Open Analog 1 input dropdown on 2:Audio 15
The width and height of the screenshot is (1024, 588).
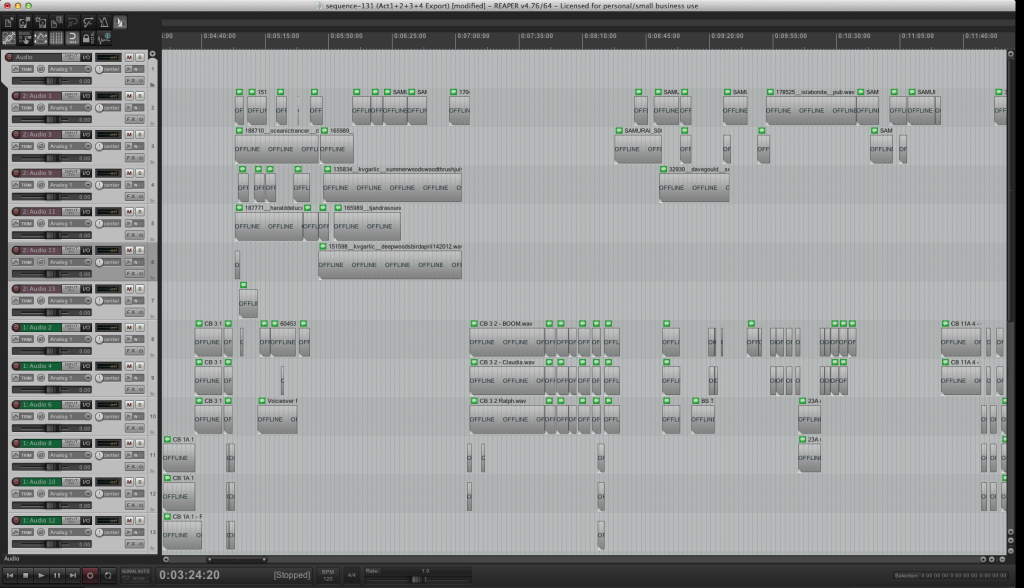[70, 301]
